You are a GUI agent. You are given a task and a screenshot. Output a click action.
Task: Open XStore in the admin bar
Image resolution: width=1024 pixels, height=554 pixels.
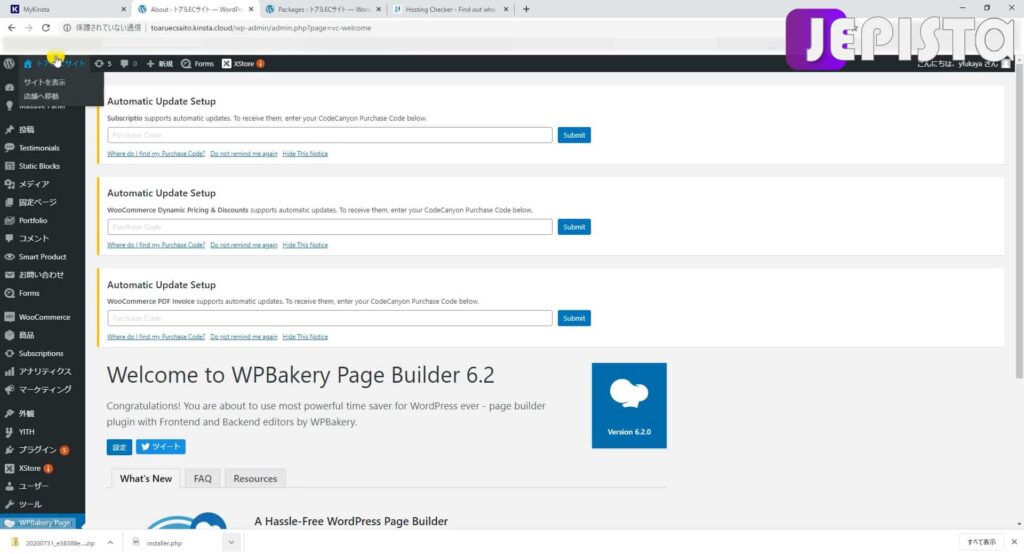(243, 63)
